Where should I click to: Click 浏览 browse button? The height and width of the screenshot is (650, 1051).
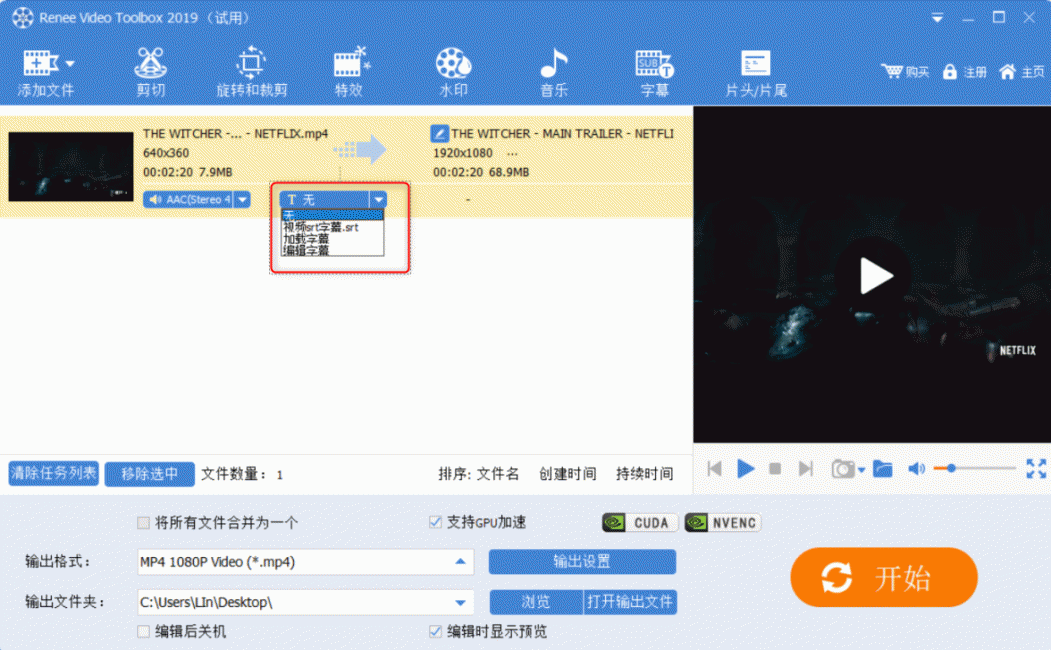click(x=536, y=602)
